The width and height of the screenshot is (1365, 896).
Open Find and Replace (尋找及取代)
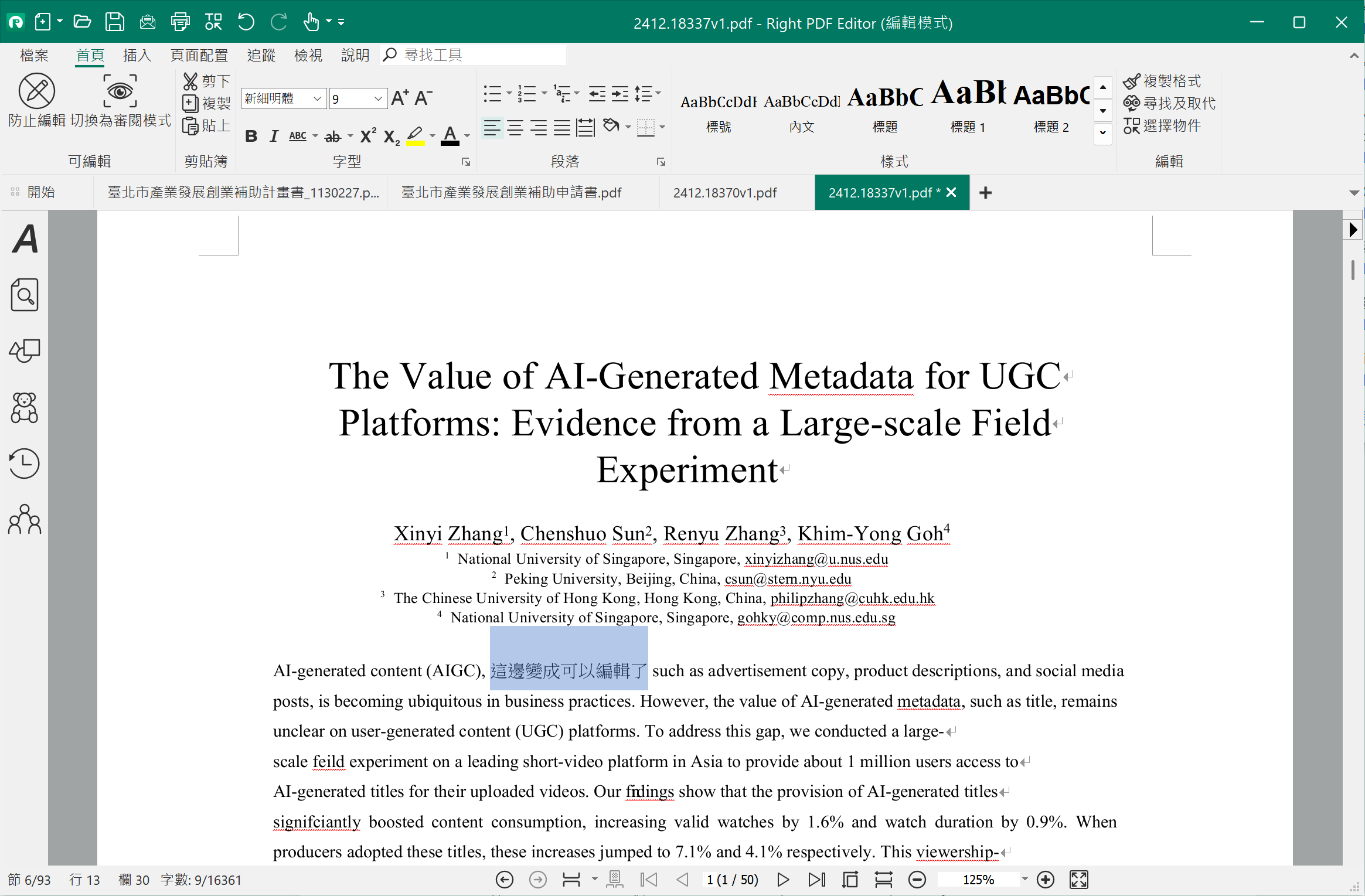tap(1170, 103)
